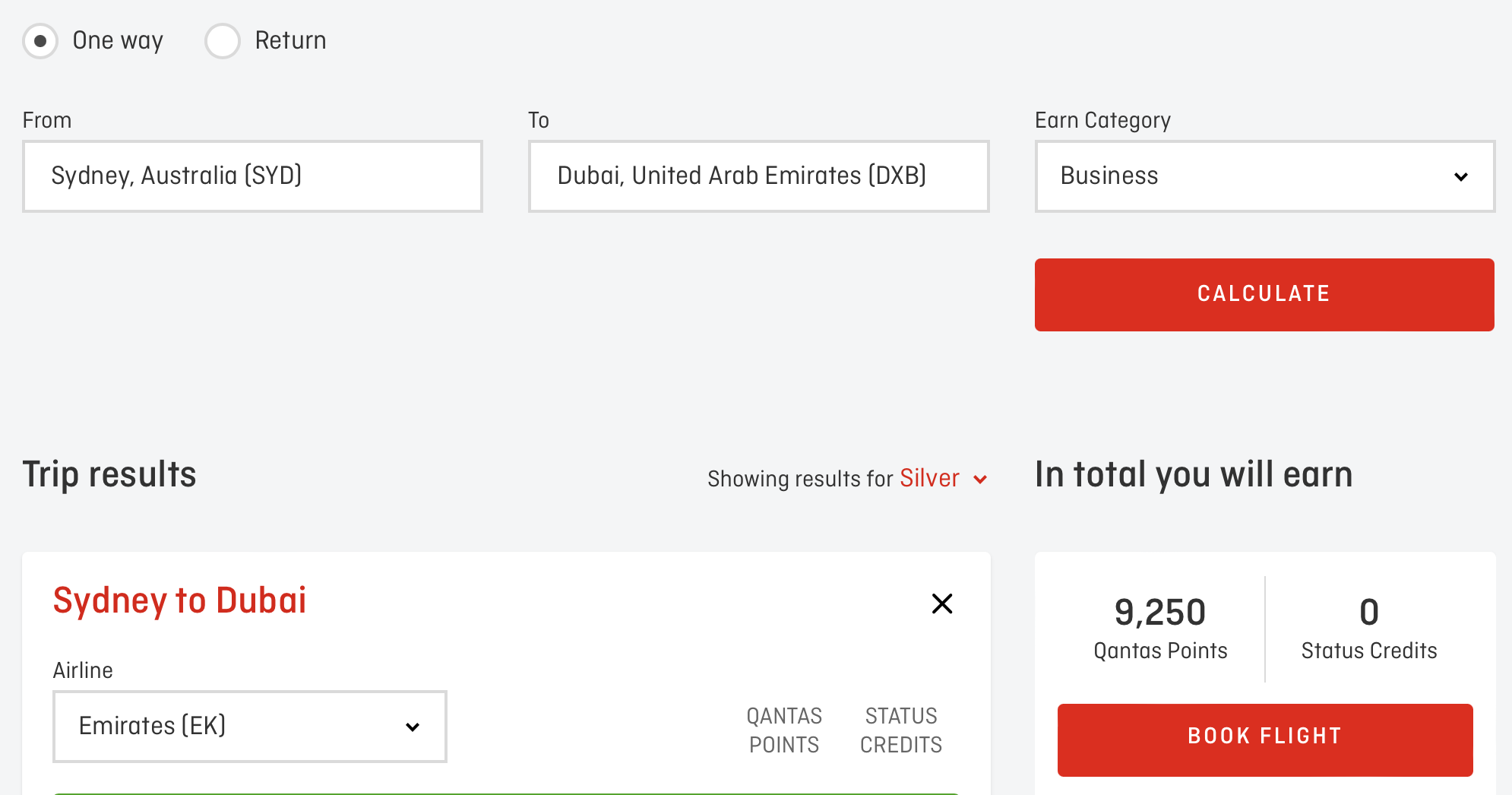Open the Airline dropdown showing Emirates (EK)
The height and width of the screenshot is (795, 1512).
point(250,727)
